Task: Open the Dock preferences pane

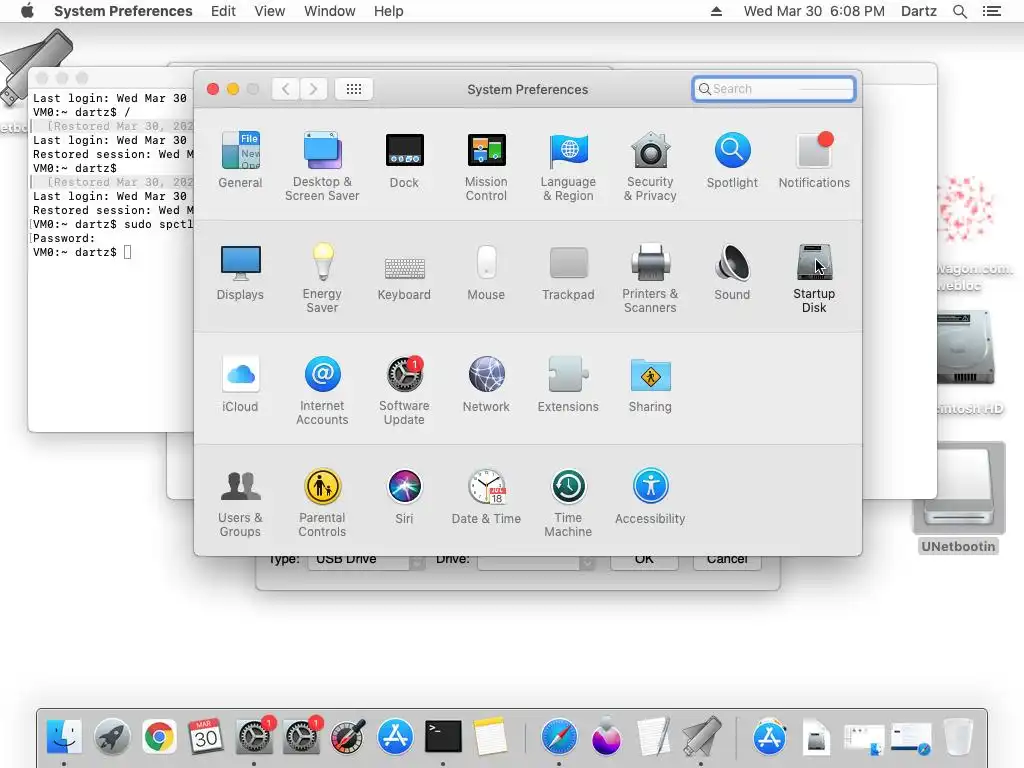Action: pos(404,160)
